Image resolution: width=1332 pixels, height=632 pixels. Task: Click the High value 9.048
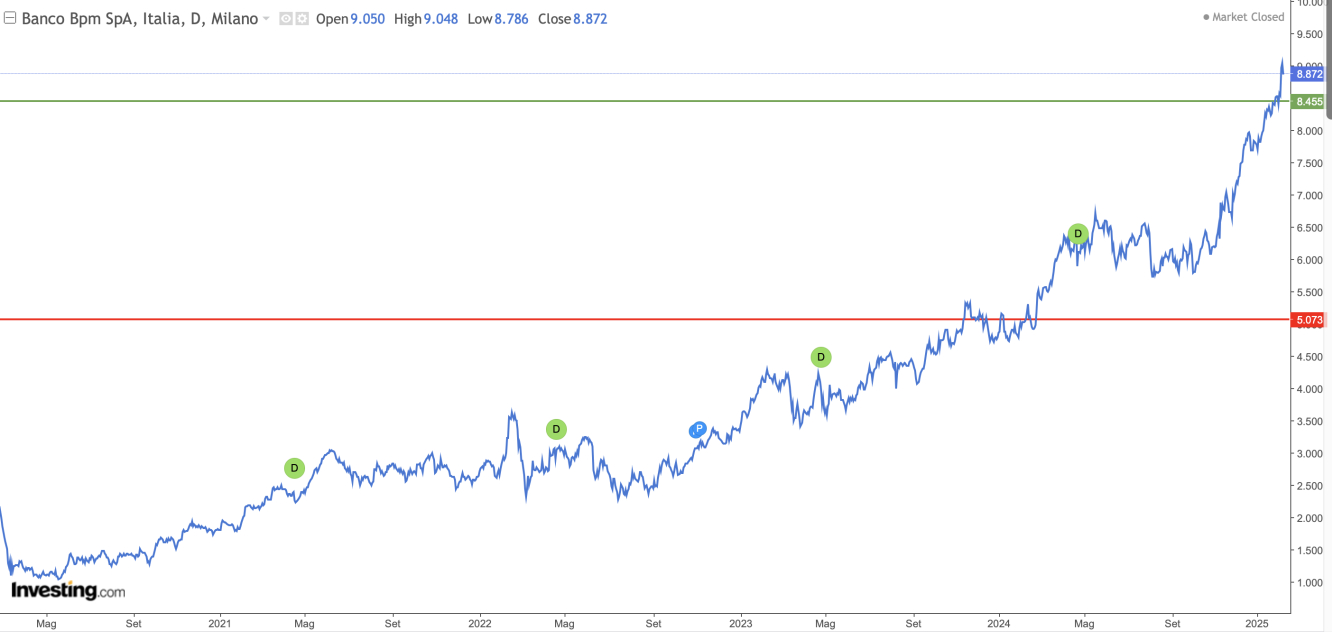441,19
